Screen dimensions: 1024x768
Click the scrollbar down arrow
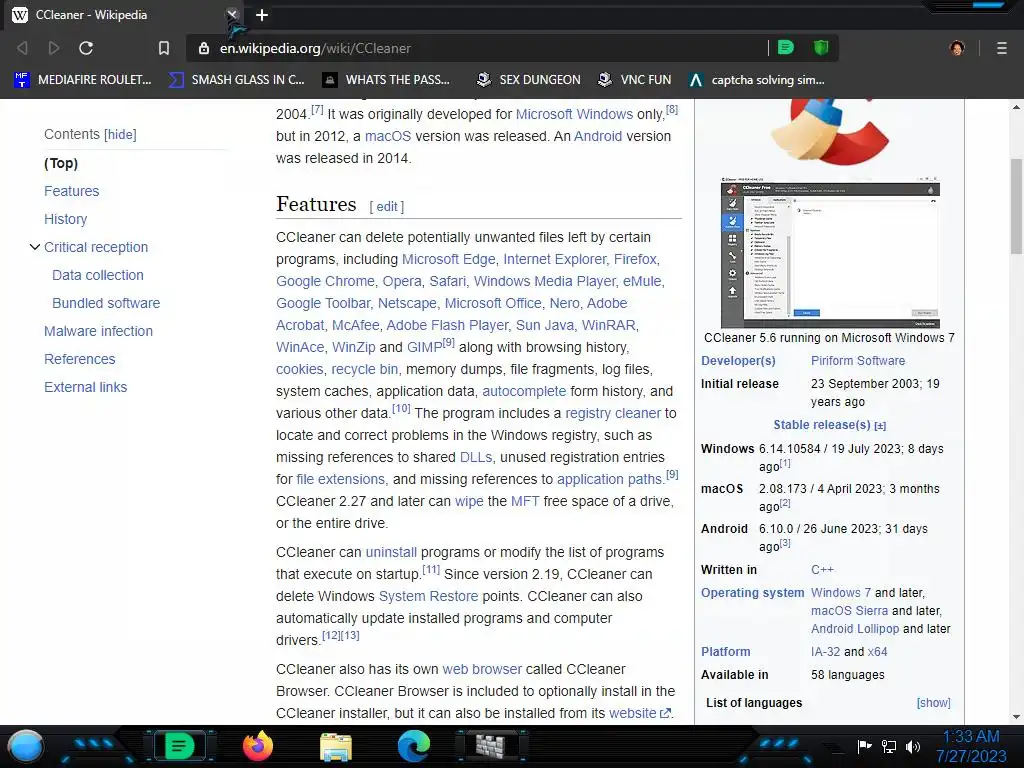pos(1016,717)
